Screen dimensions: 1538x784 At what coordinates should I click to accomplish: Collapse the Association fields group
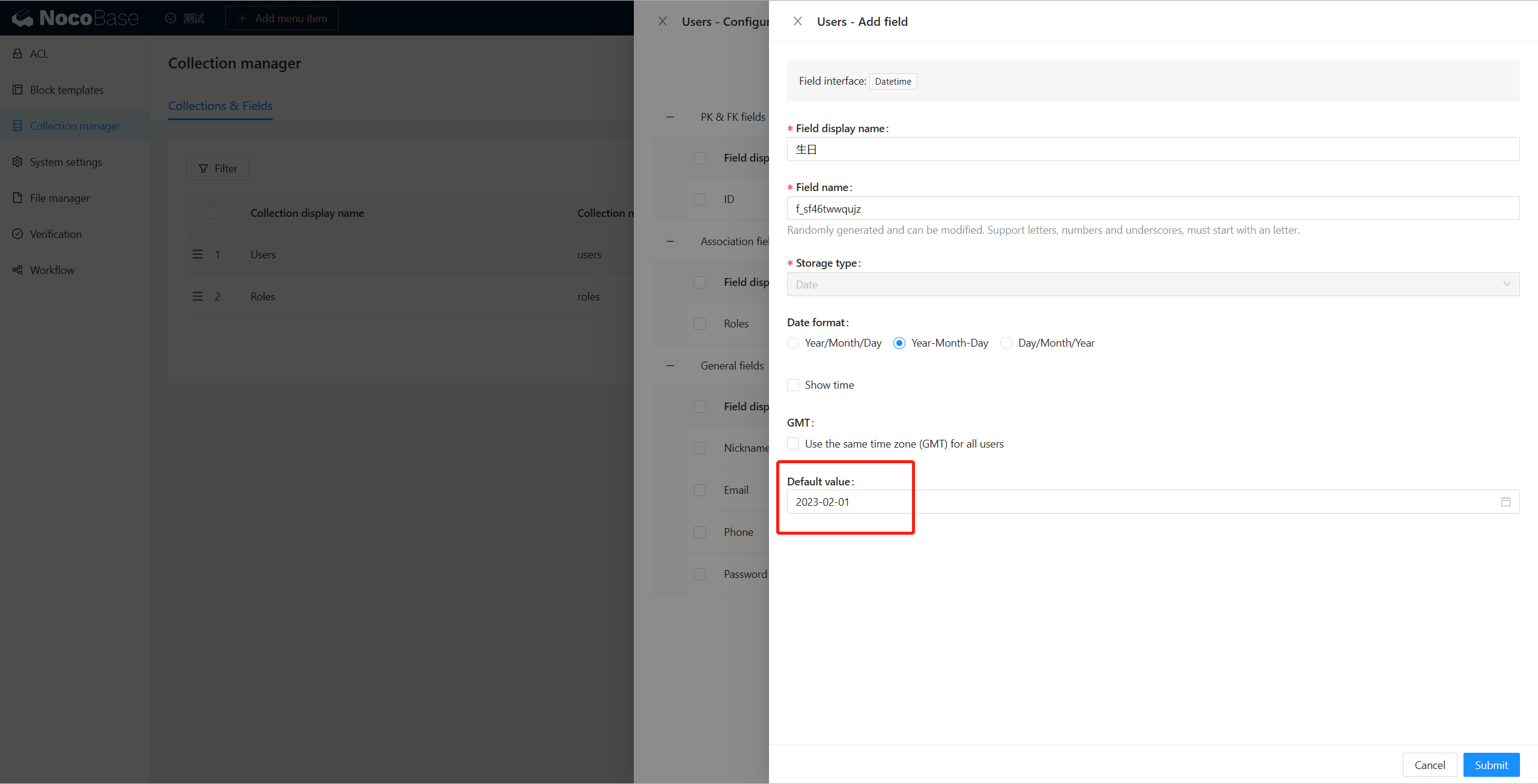pos(670,242)
